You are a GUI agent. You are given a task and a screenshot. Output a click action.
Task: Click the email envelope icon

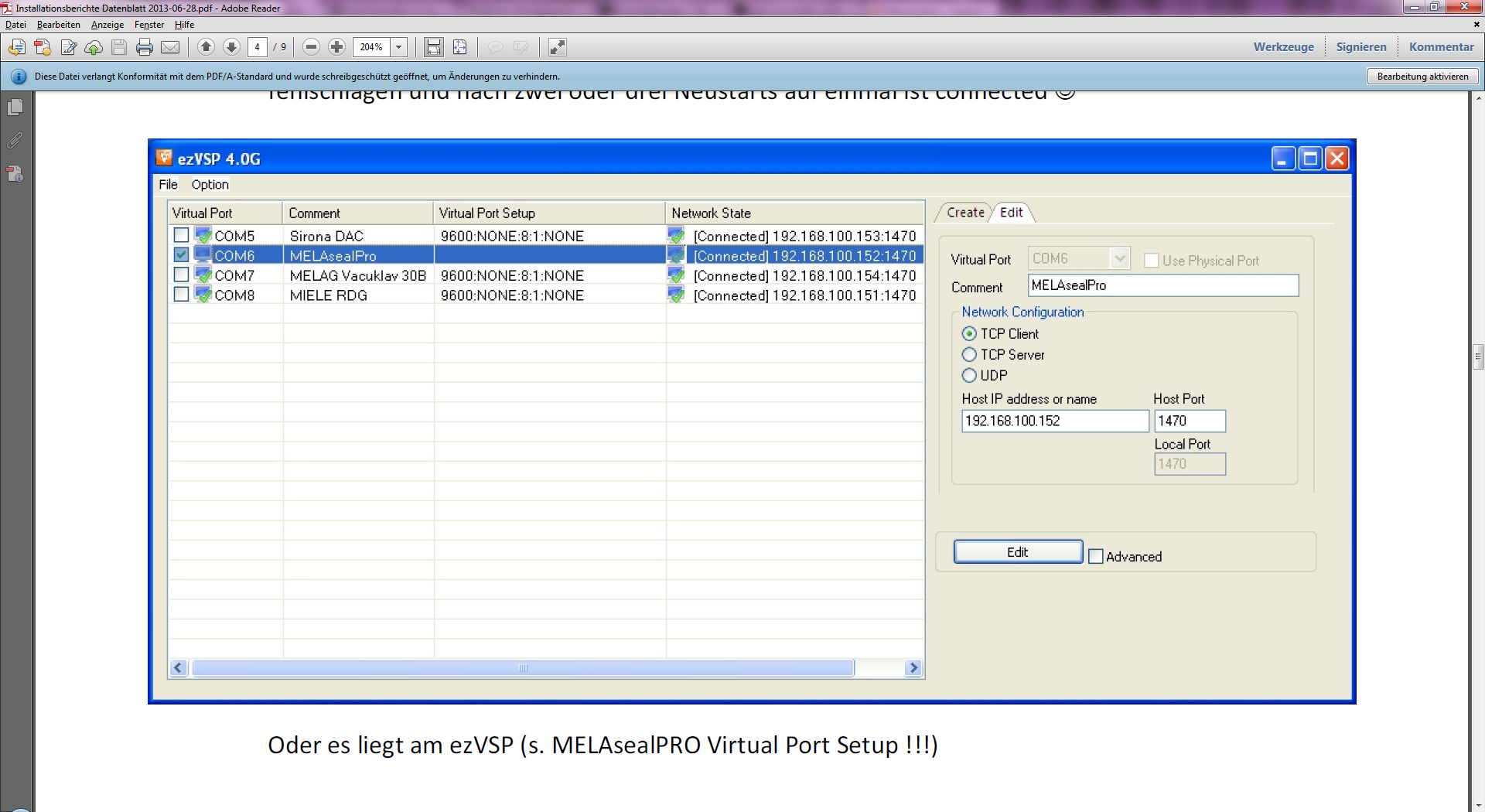coord(170,47)
